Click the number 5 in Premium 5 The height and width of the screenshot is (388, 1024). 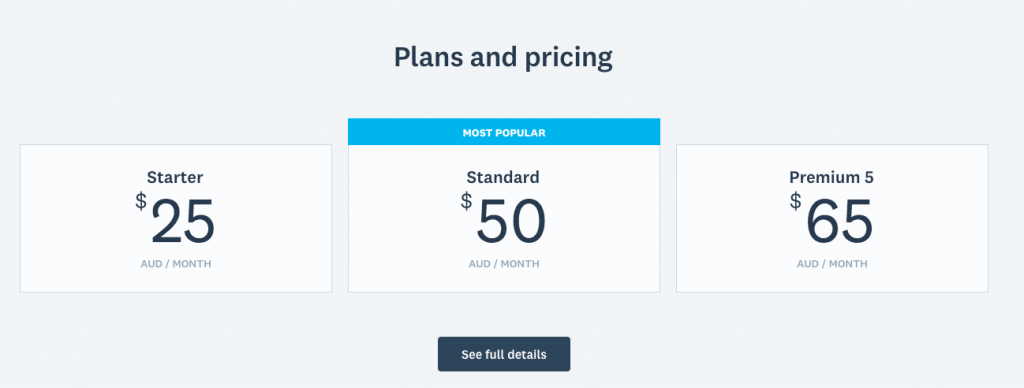click(869, 177)
